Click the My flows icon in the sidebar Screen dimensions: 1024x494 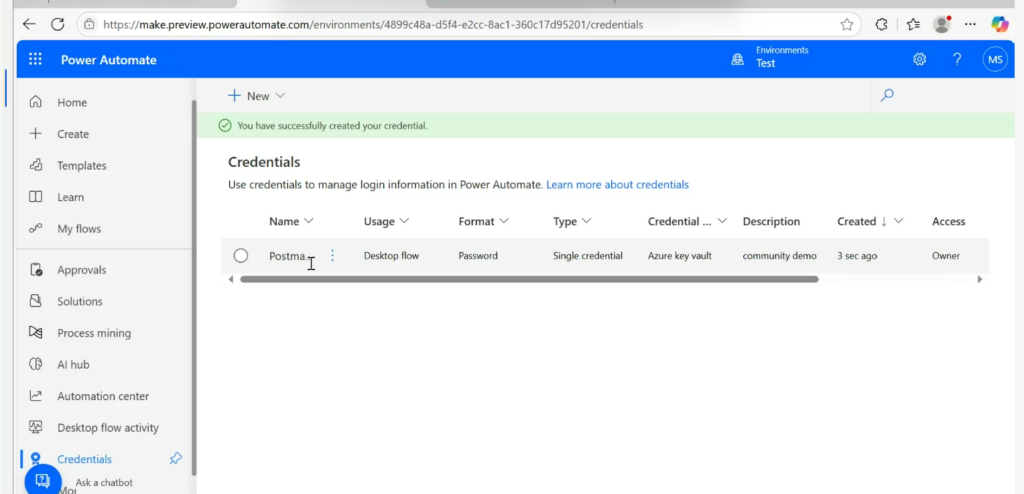click(36, 228)
